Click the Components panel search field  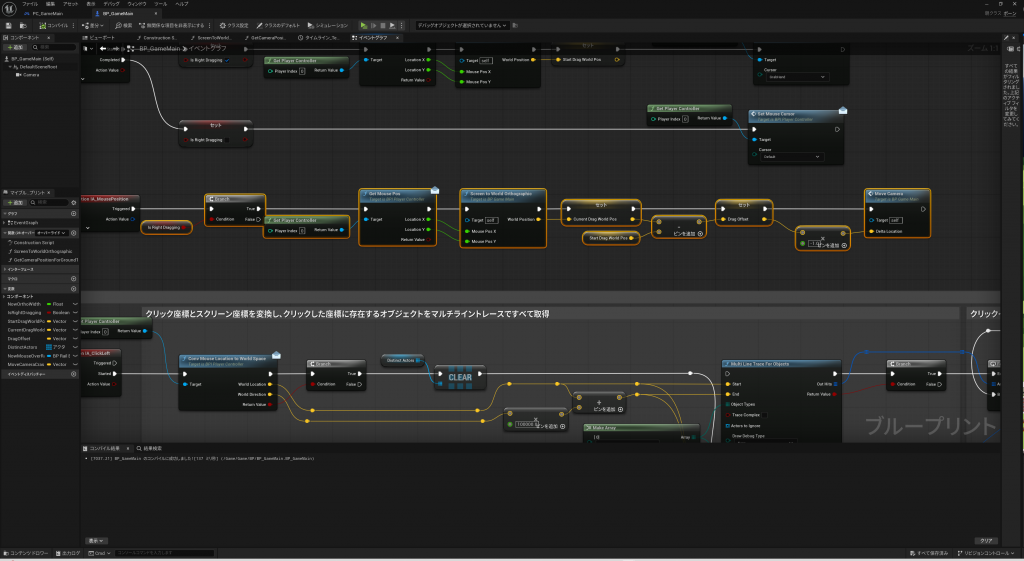[x=54, y=48]
